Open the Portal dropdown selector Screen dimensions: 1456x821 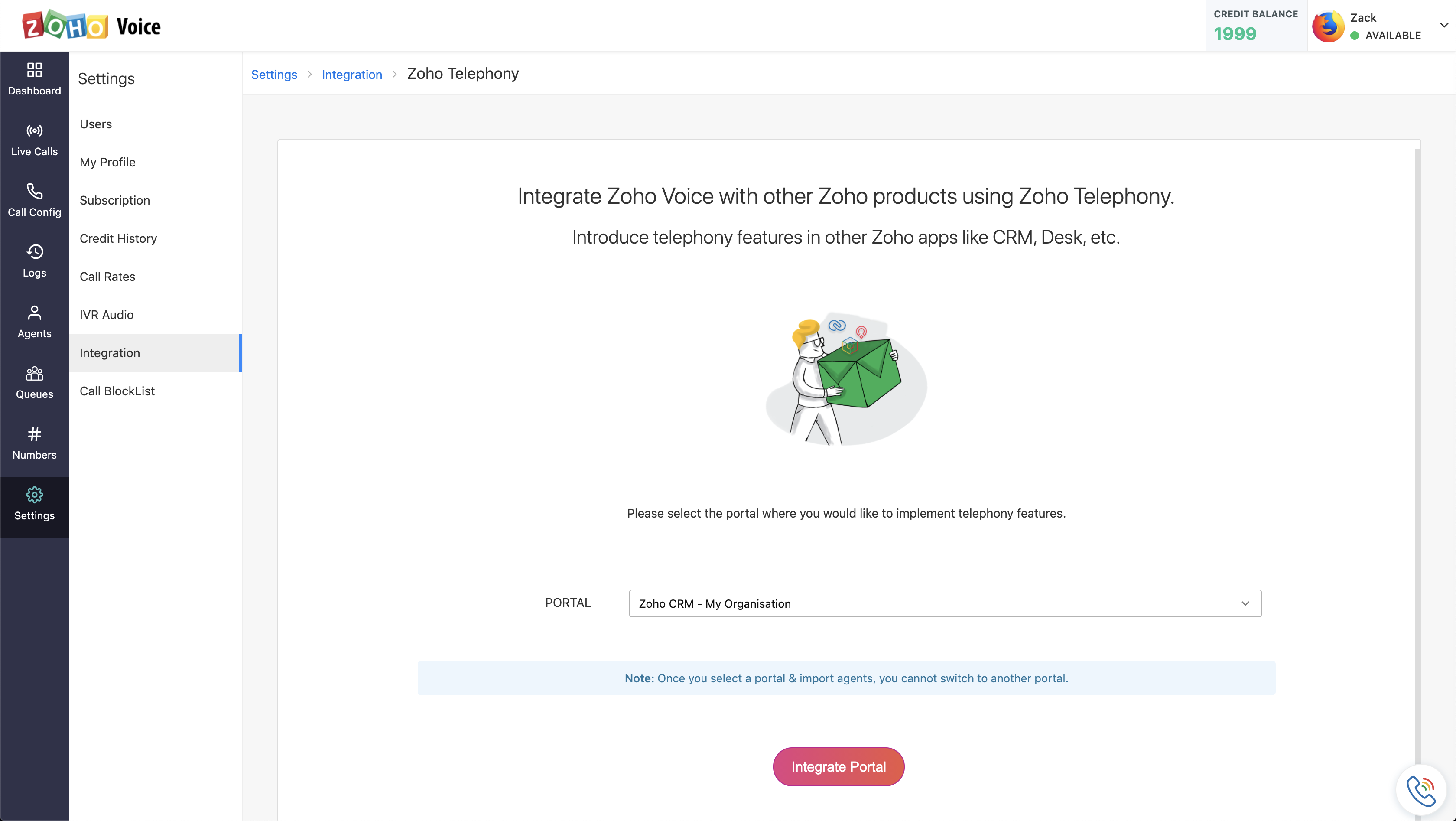click(945, 603)
